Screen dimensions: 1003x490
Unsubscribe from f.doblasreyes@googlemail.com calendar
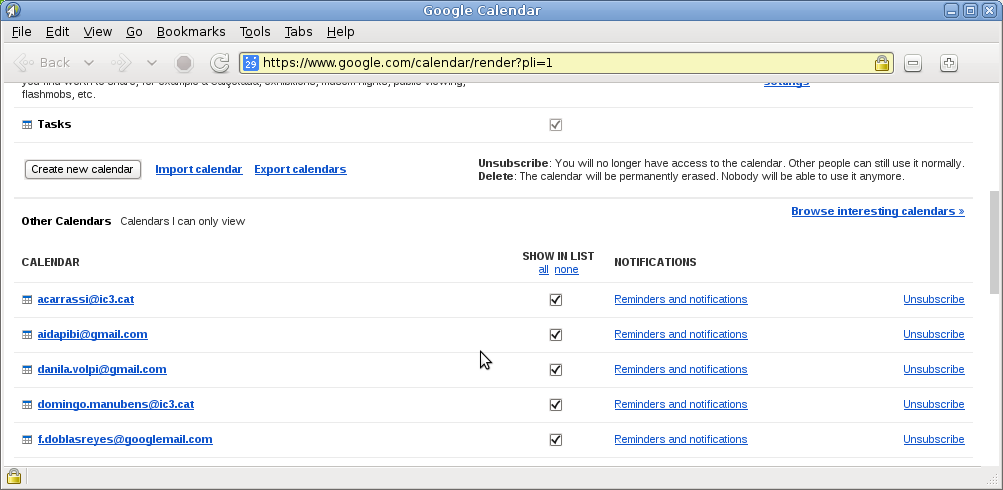(x=934, y=439)
